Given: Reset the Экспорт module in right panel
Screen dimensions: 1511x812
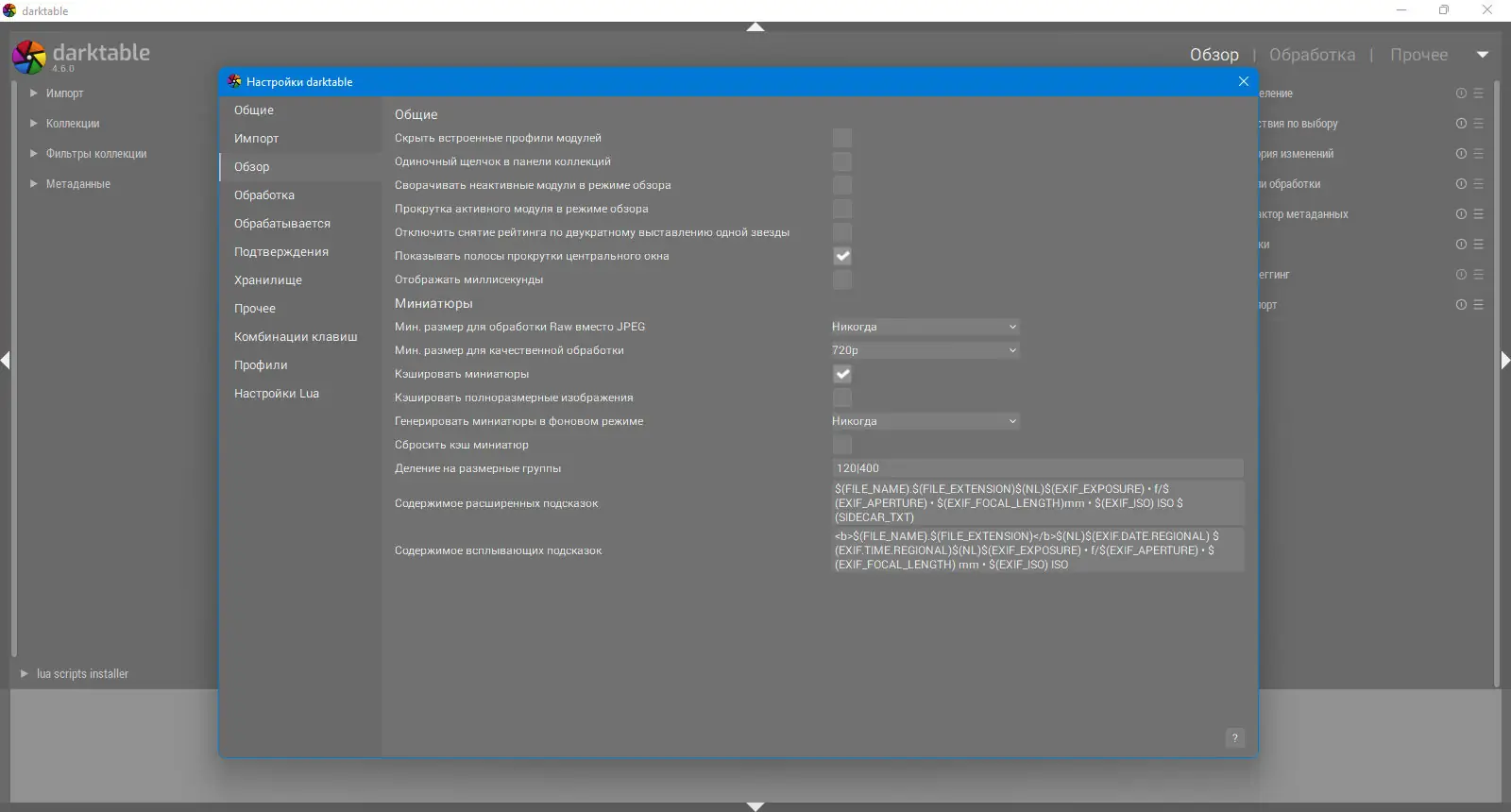Looking at the screenshot, I should pyautogui.click(x=1461, y=305).
